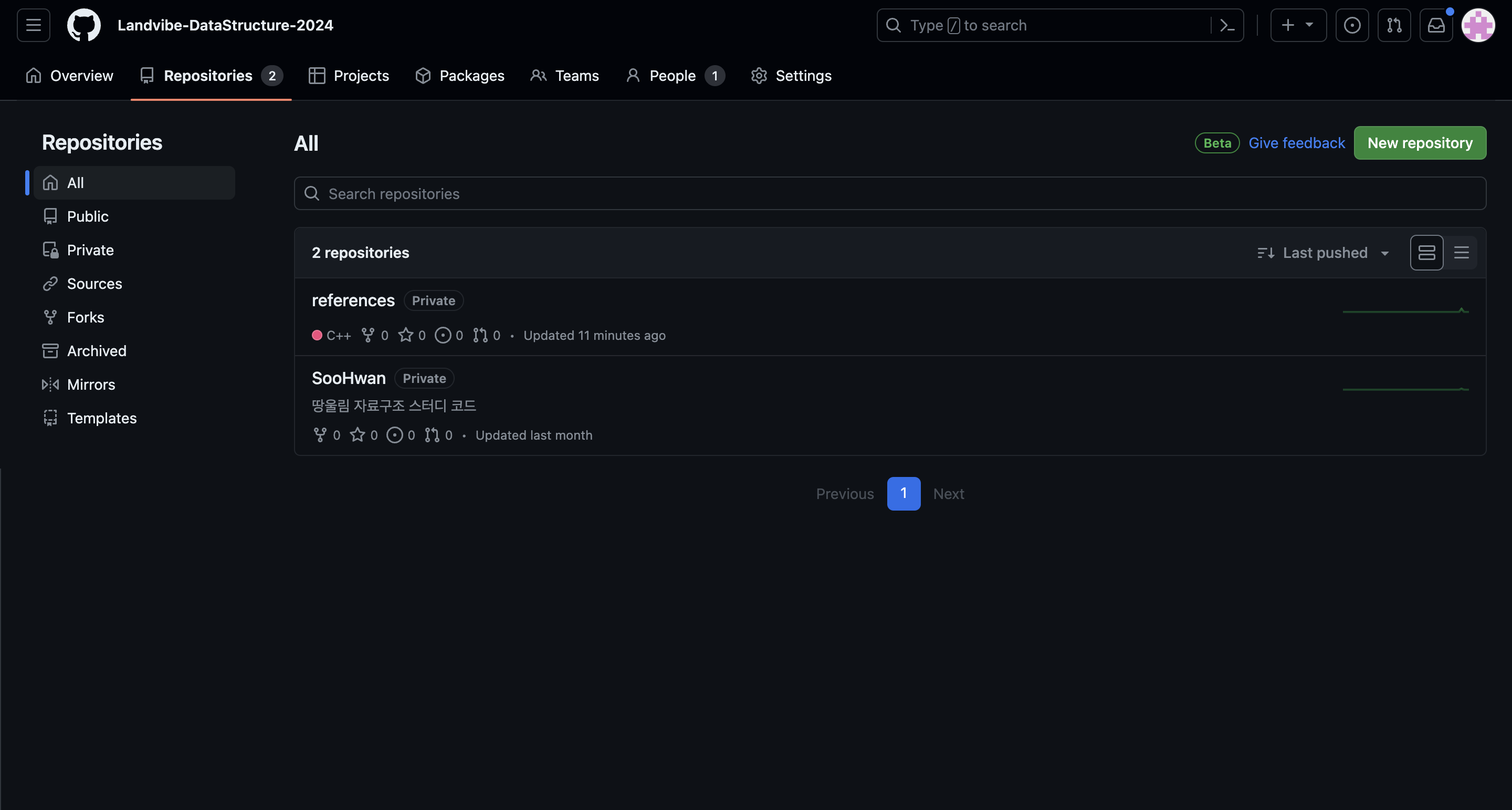This screenshot has width=1512, height=810.
Task: Open the notifications inbox
Action: coord(1436,25)
